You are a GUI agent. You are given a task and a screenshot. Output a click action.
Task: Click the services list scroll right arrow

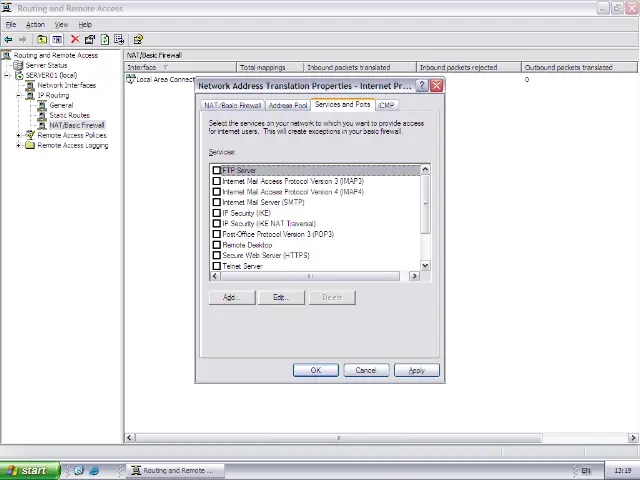tap(415, 276)
